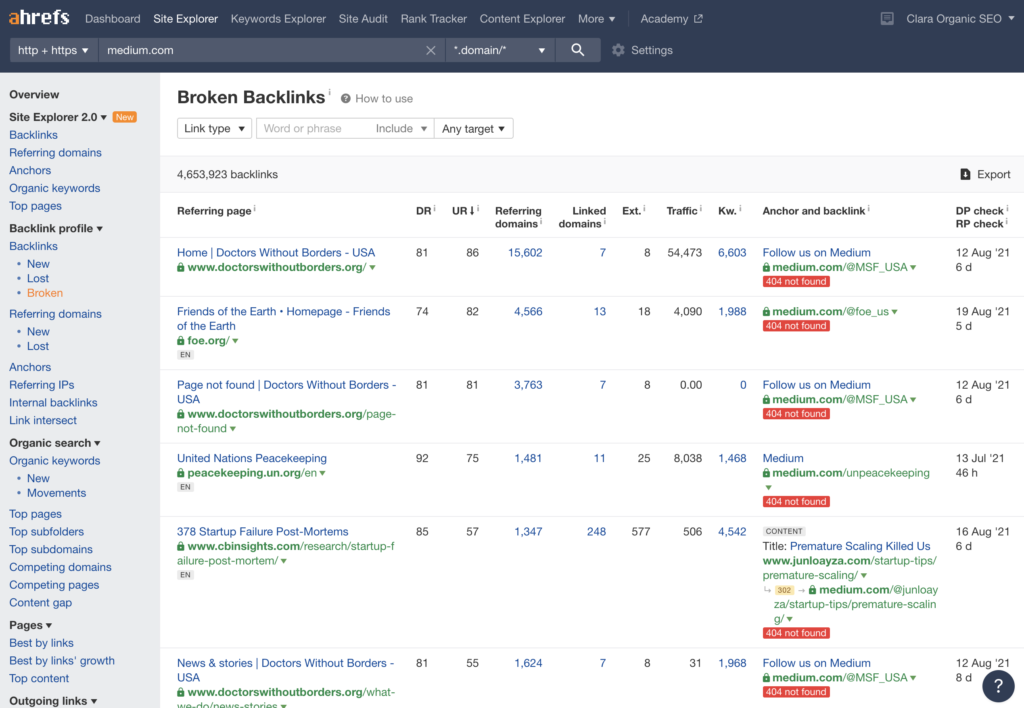Click the Word or phrase input field
Viewport: 1024px width, 708px height.
313,129
